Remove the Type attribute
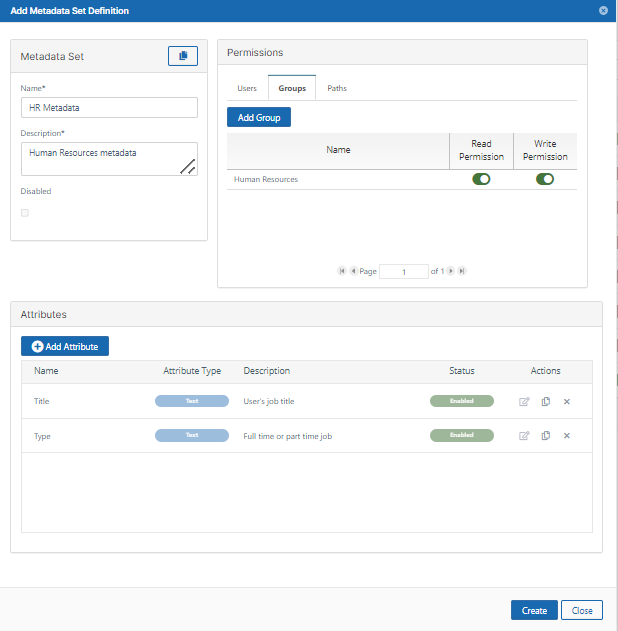618x631 pixels. tap(567, 436)
